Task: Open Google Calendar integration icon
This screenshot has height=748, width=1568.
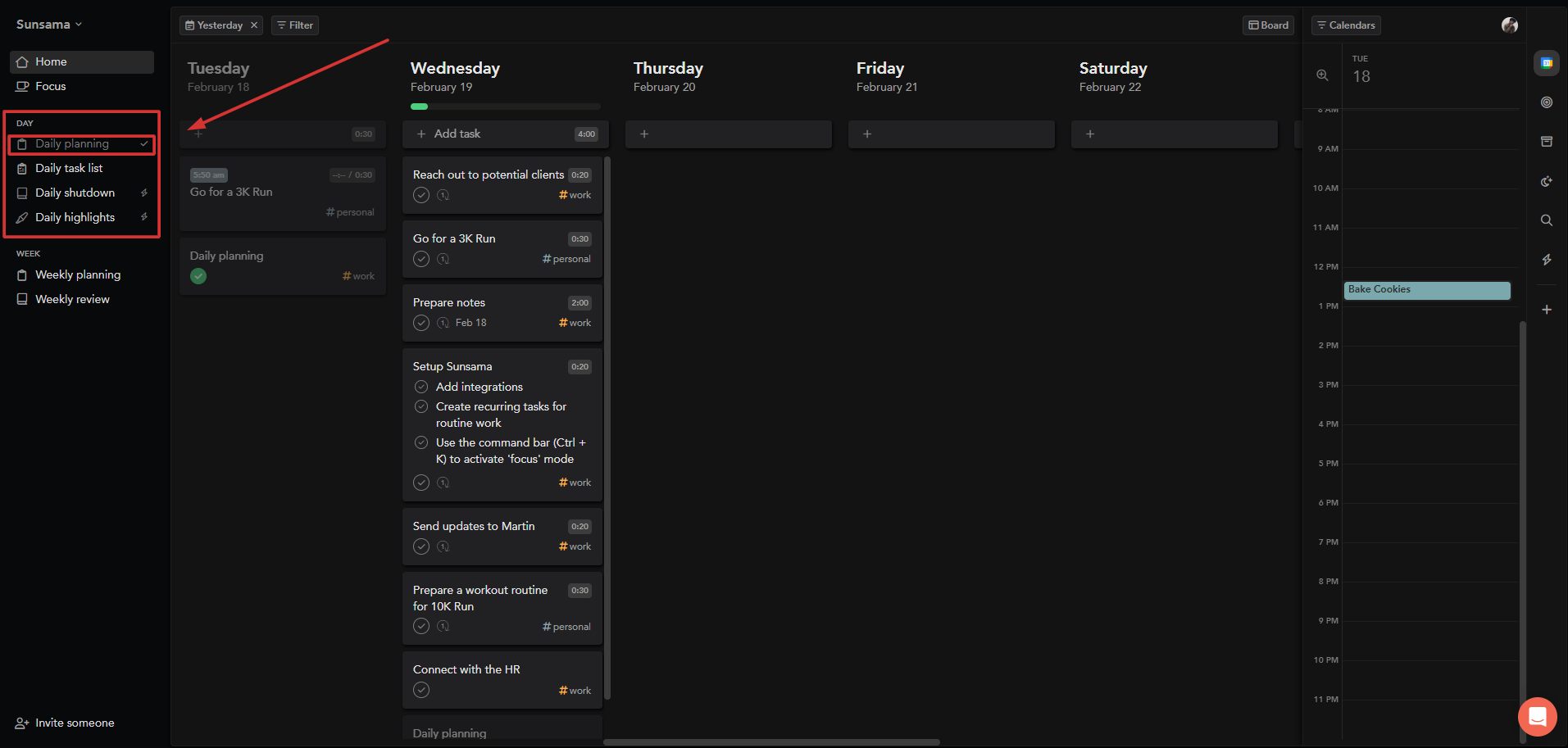Action: (x=1547, y=63)
